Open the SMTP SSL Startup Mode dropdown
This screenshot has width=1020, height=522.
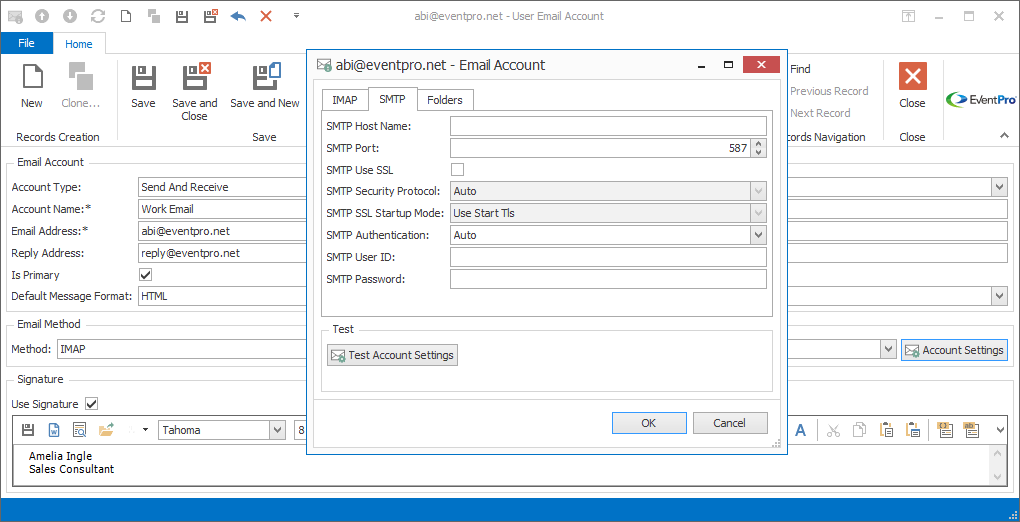pos(758,213)
